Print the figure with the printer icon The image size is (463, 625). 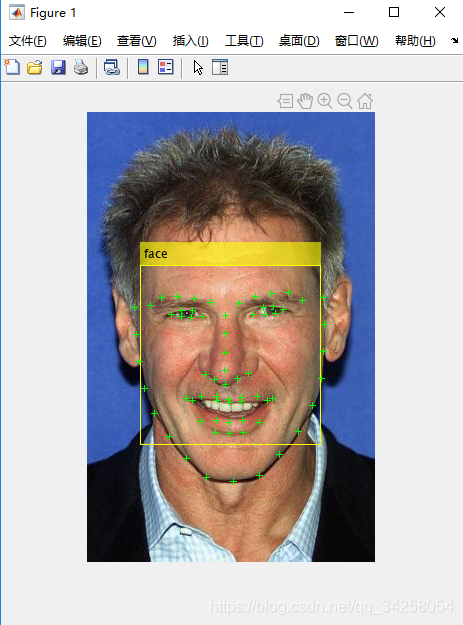click(81, 67)
